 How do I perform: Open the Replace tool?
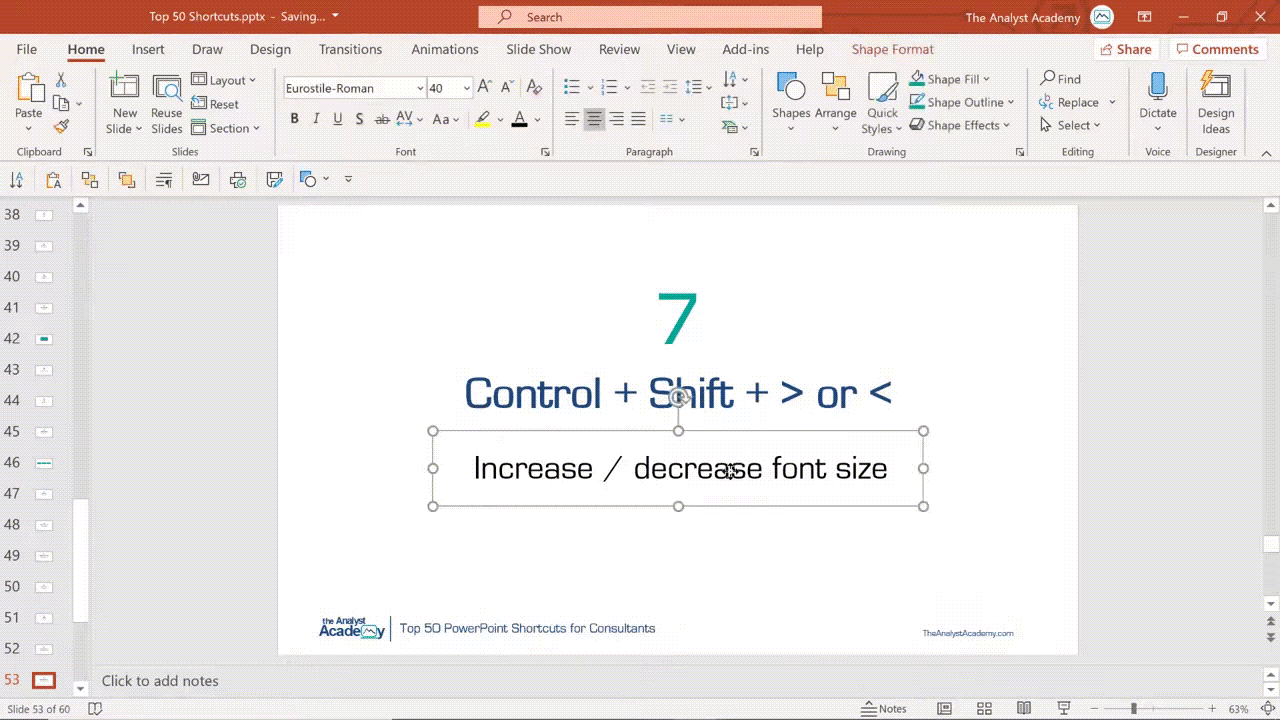(1077, 102)
